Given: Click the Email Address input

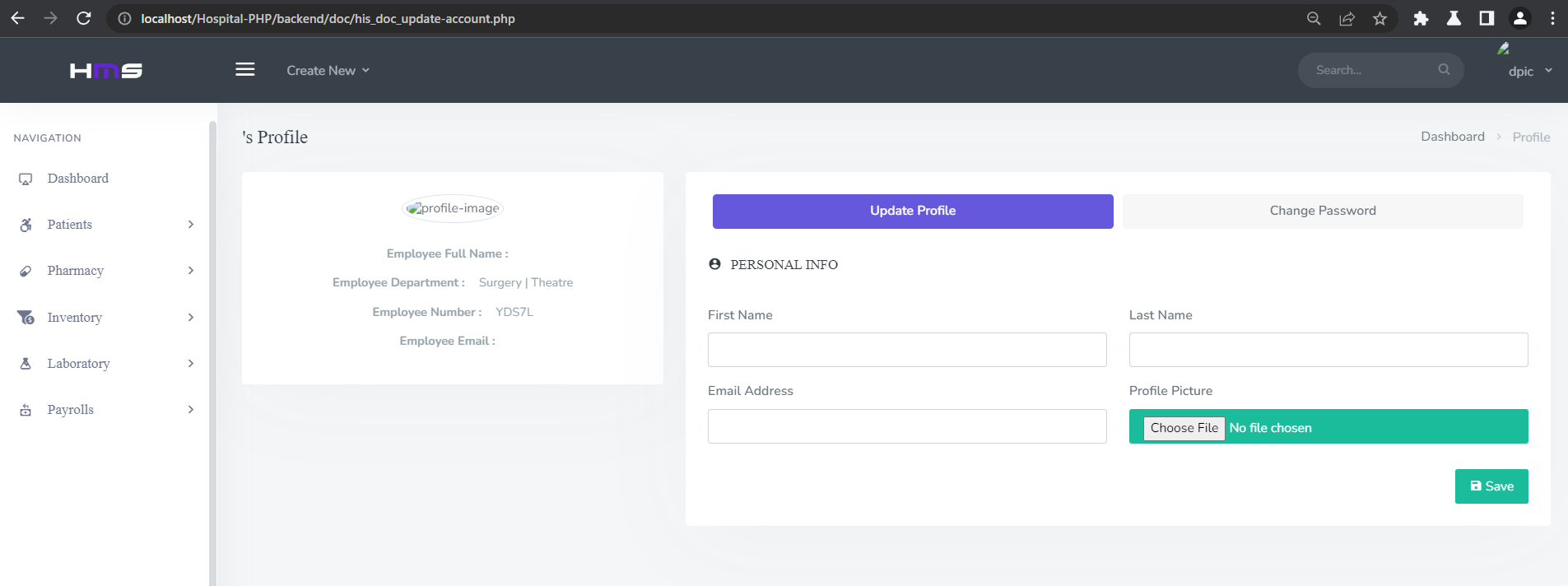Looking at the screenshot, I should (x=907, y=426).
